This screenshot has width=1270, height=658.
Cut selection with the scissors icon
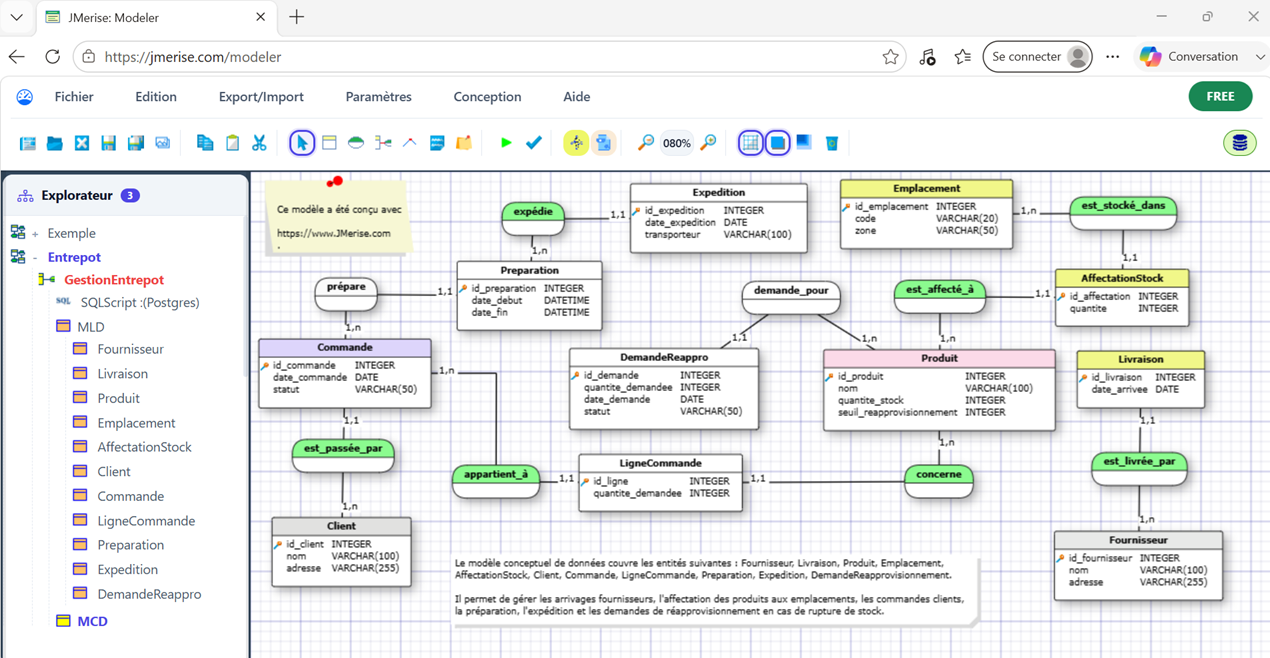(259, 143)
